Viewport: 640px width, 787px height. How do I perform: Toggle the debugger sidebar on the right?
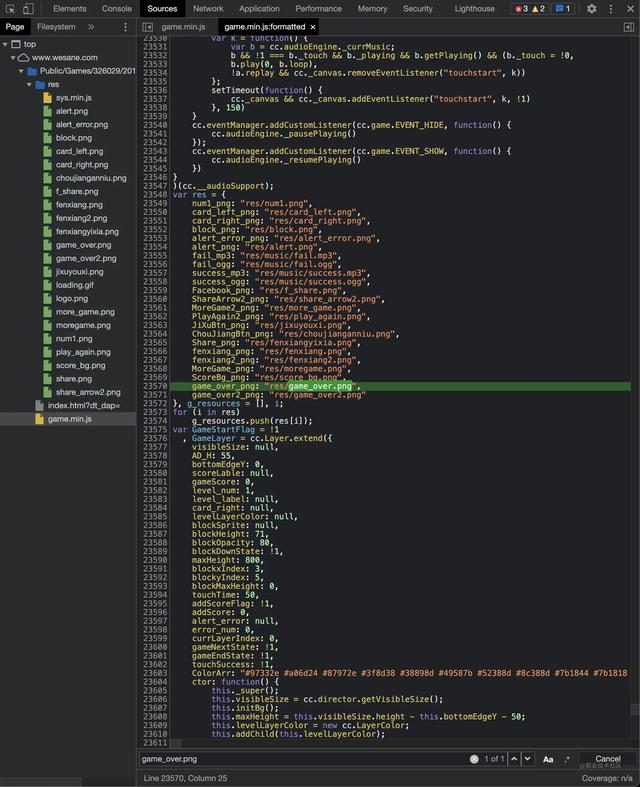[628, 27]
